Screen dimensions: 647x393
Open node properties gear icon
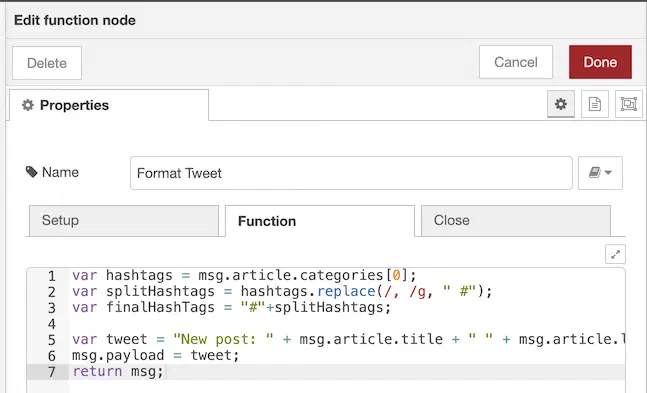click(x=560, y=104)
